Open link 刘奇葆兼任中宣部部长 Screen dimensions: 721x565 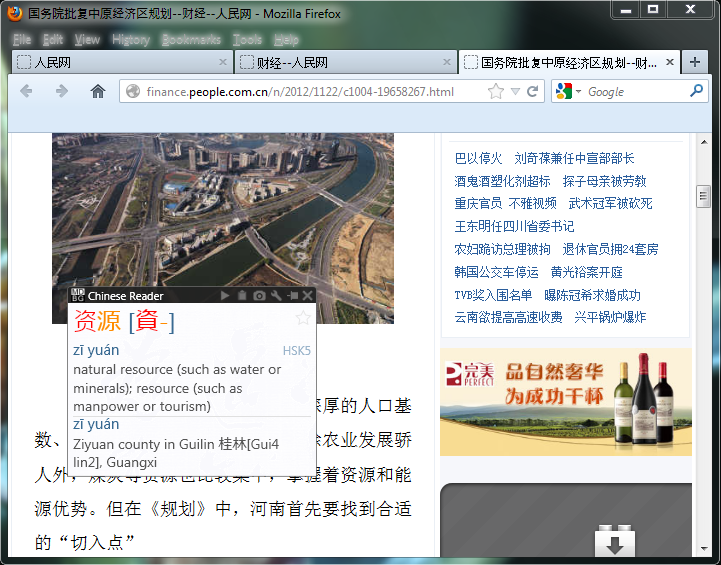tap(574, 159)
